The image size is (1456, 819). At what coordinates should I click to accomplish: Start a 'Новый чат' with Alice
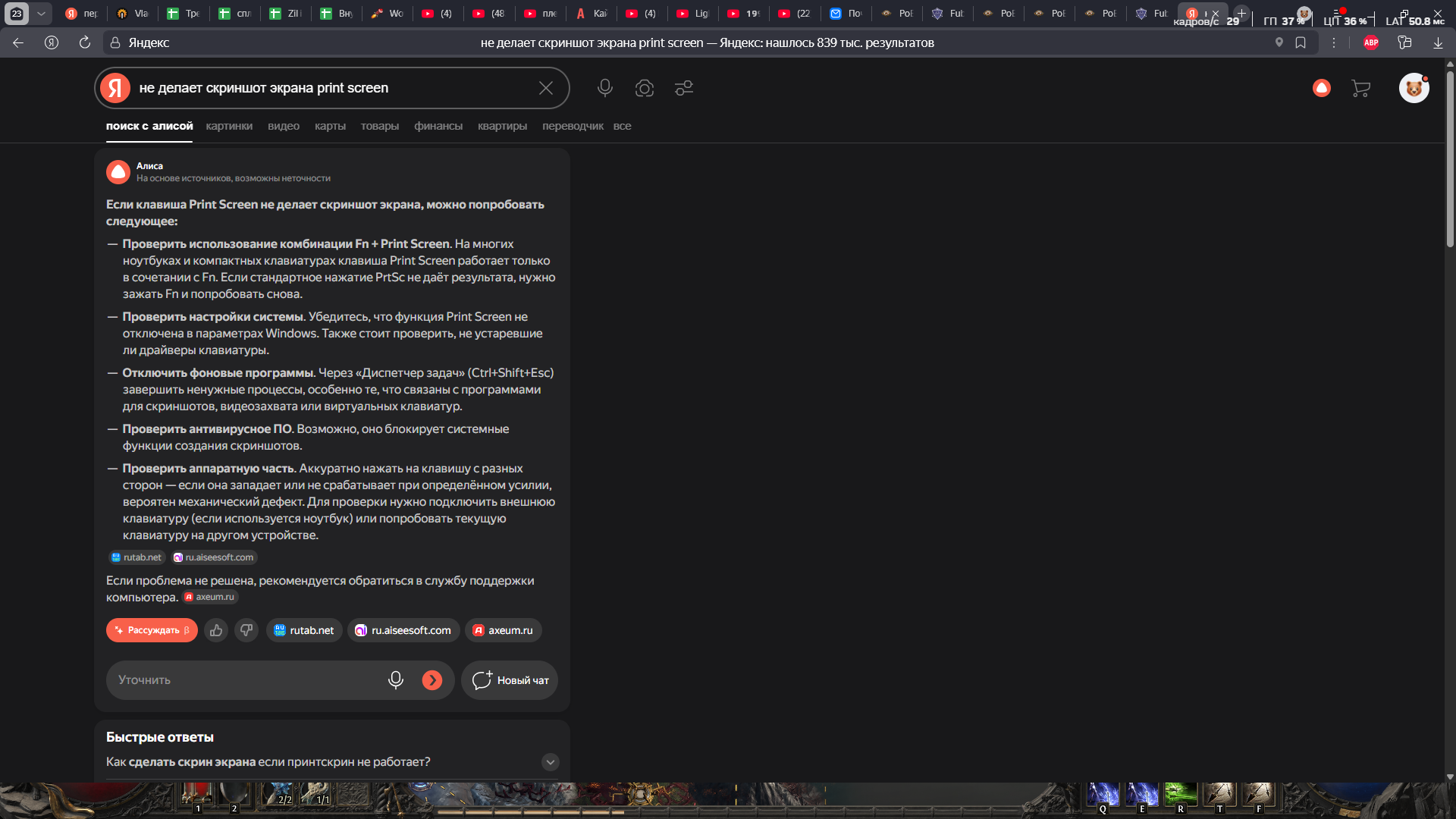point(510,680)
